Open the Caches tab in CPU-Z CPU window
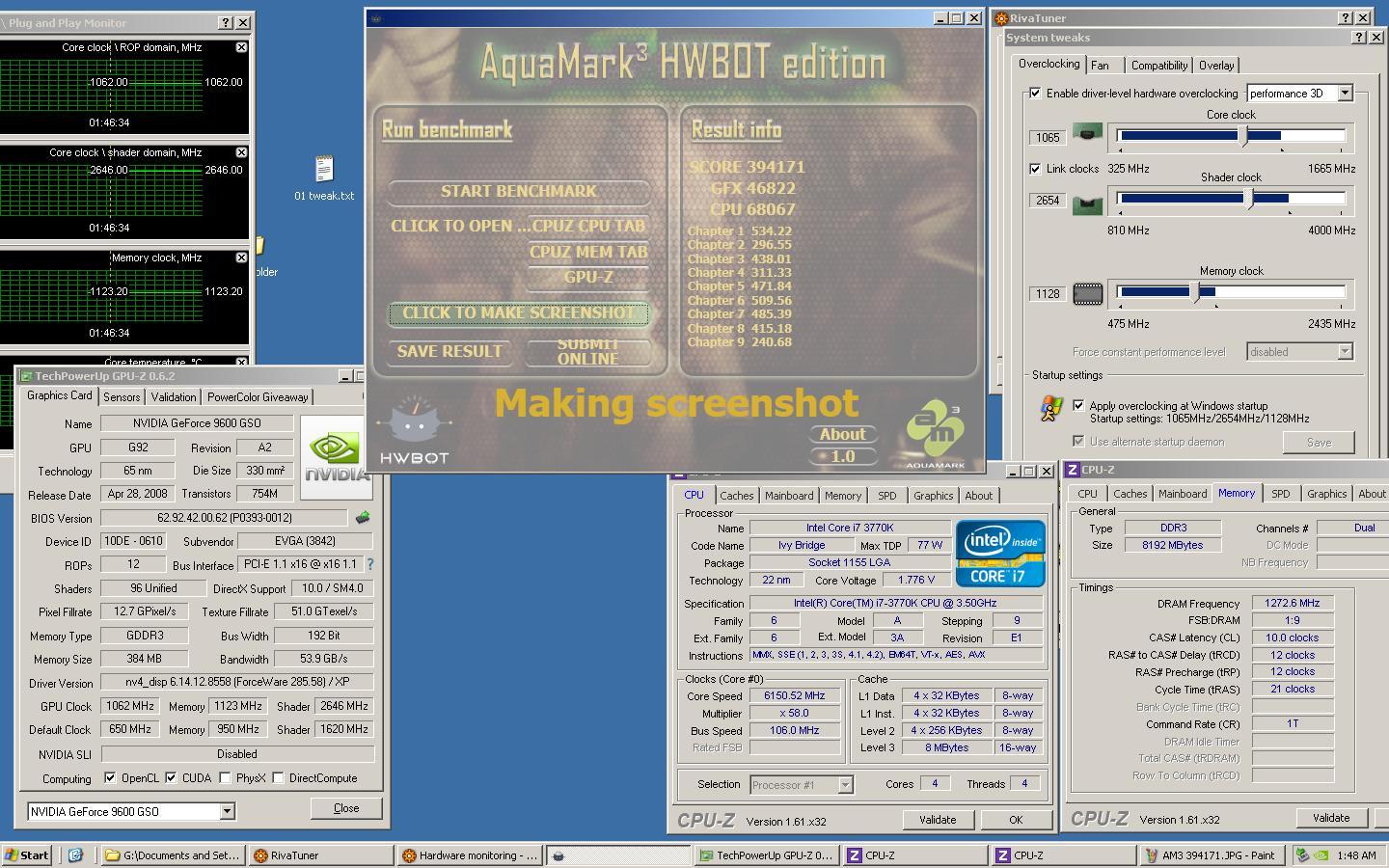 (736, 495)
